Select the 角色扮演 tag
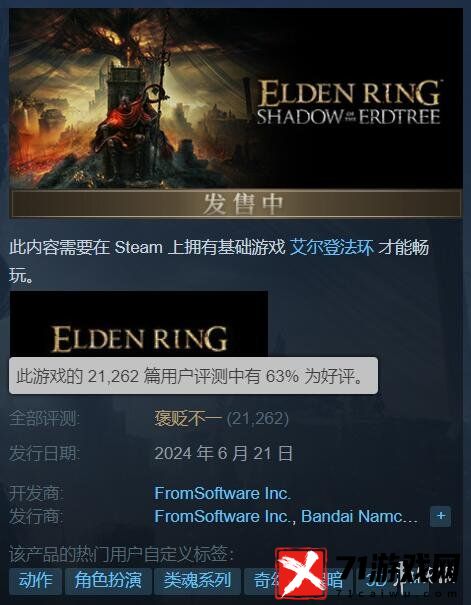This screenshot has width=471, height=605. coord(108,580)
